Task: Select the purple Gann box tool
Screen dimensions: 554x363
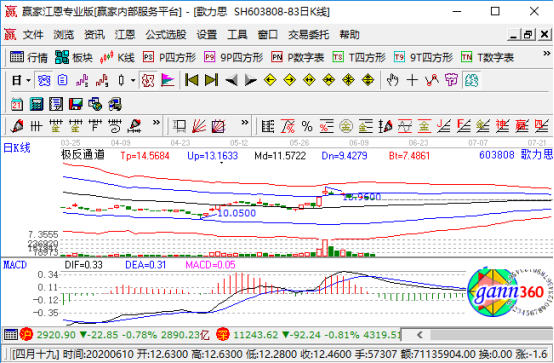Action: 218,126
